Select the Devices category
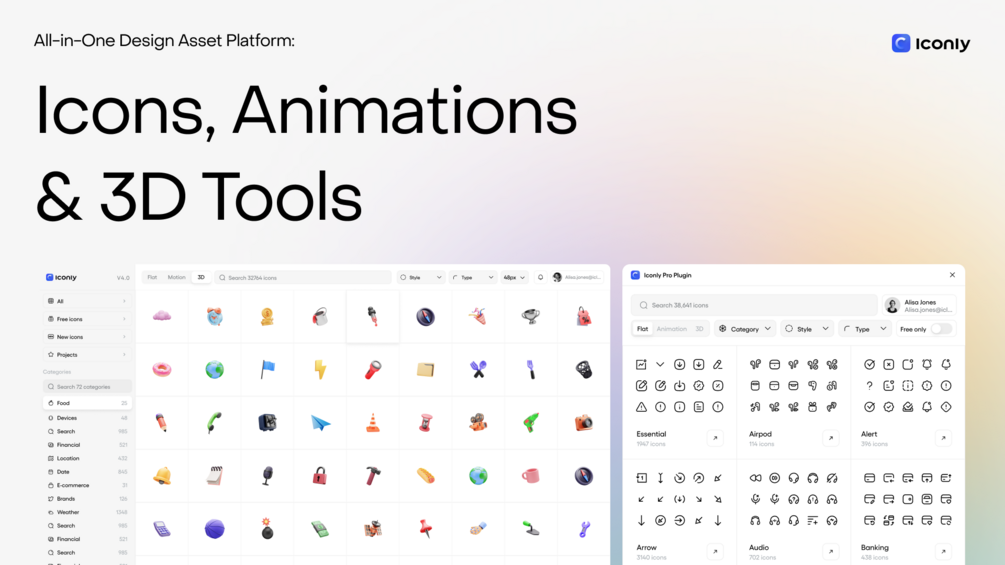This screenshot has width=1005, height=565. (87, 418)
